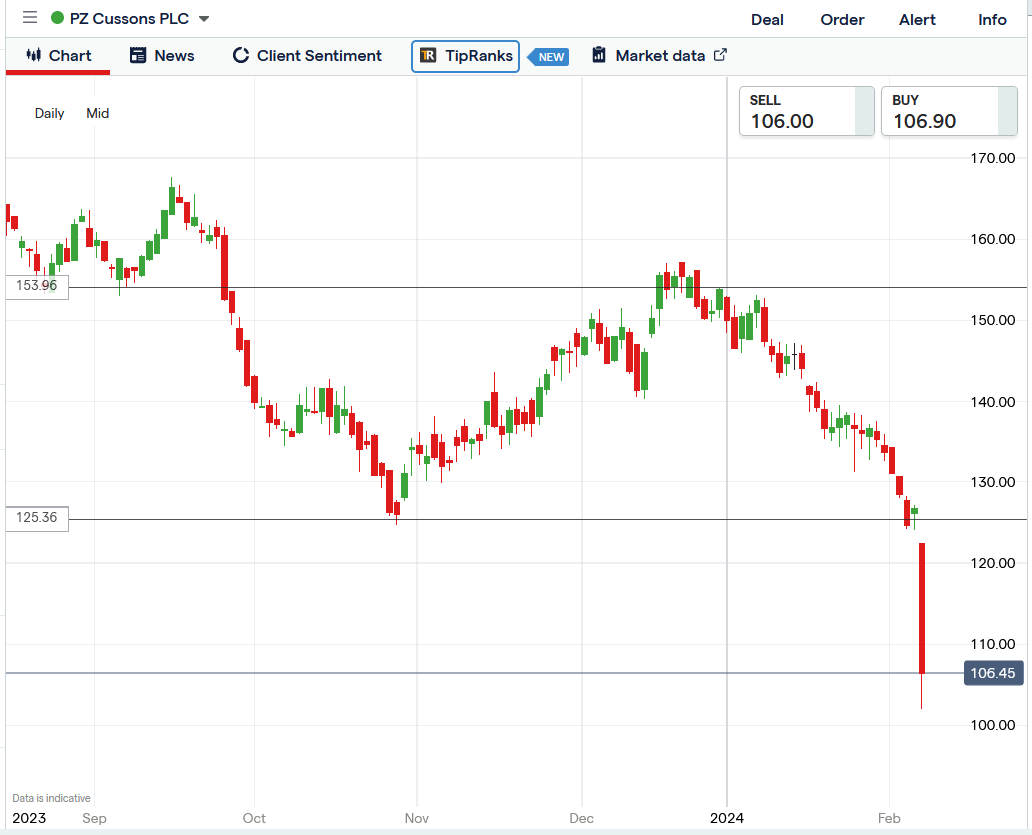Click the 2024 label on time axis

pyautogui.click(x=727, y=818)
